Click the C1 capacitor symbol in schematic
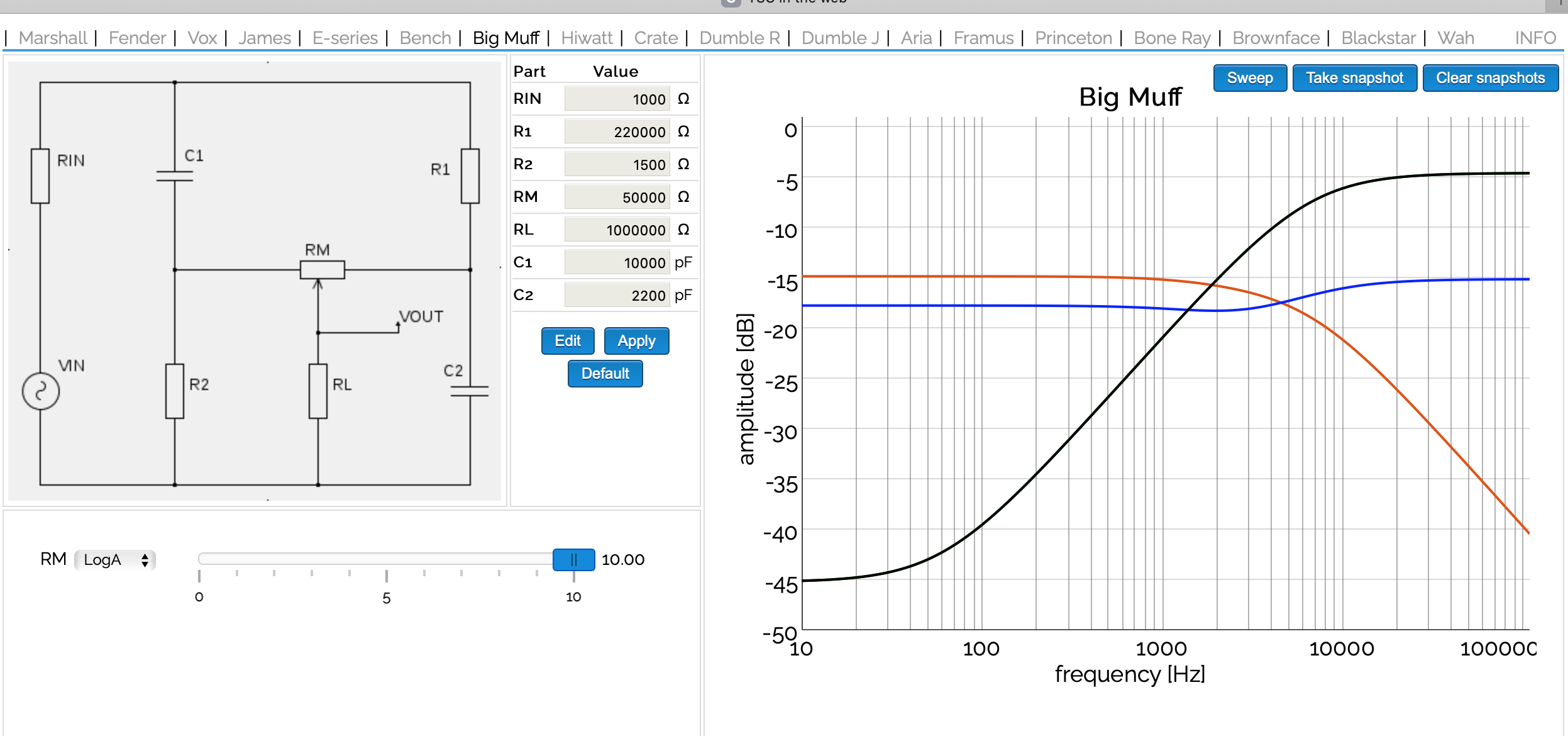Image resolution: width=1568 pixels, height=736 pixels. click(174, 176)
